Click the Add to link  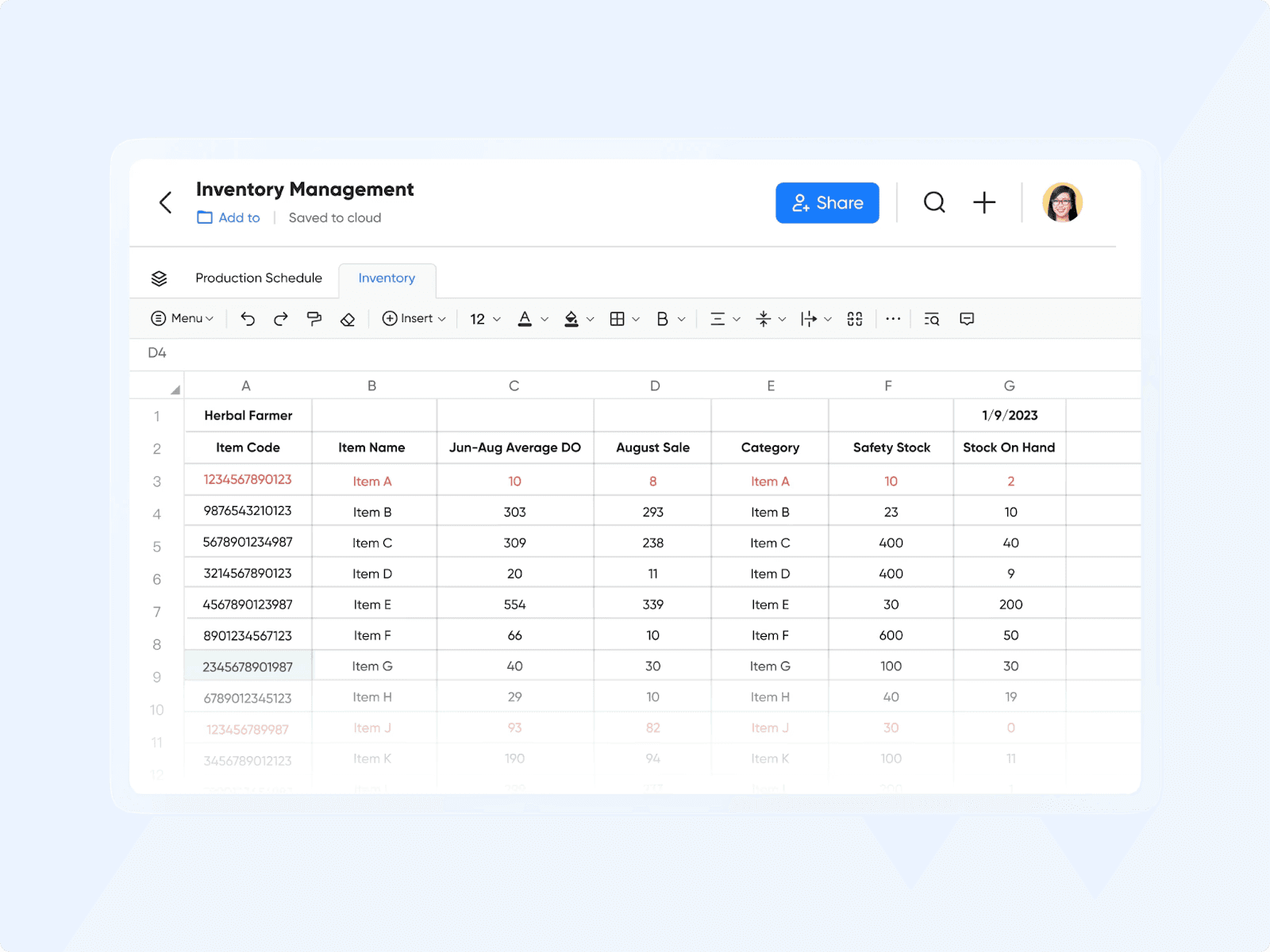(239, 217)
